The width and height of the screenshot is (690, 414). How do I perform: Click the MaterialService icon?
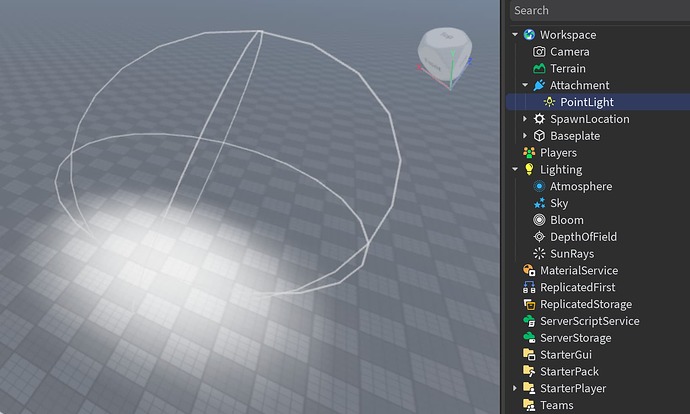click(x=529, y=270)
